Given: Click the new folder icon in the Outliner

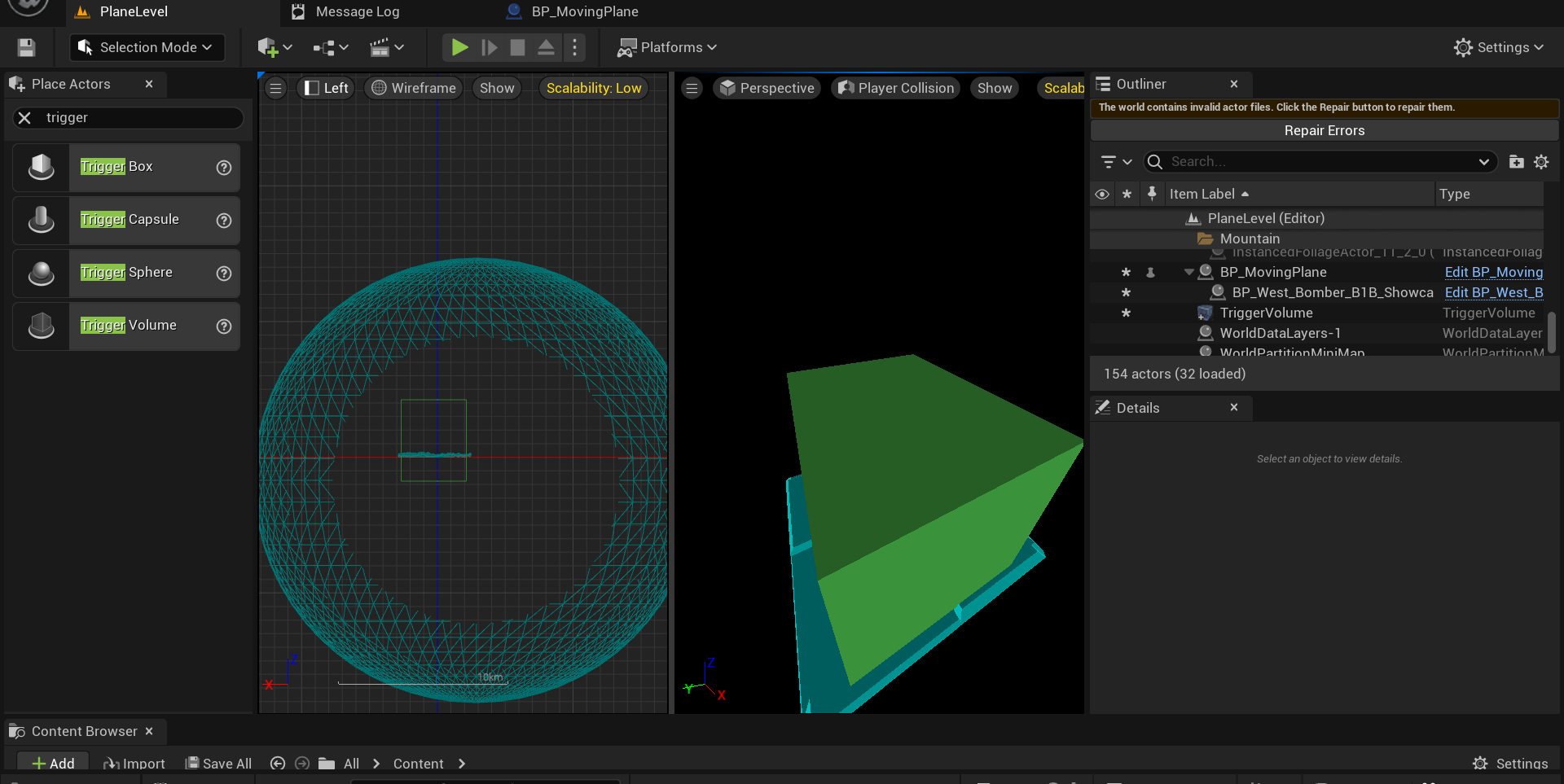Looking at the screenshot, I should pyautogui.click(x=1516, y=162).
